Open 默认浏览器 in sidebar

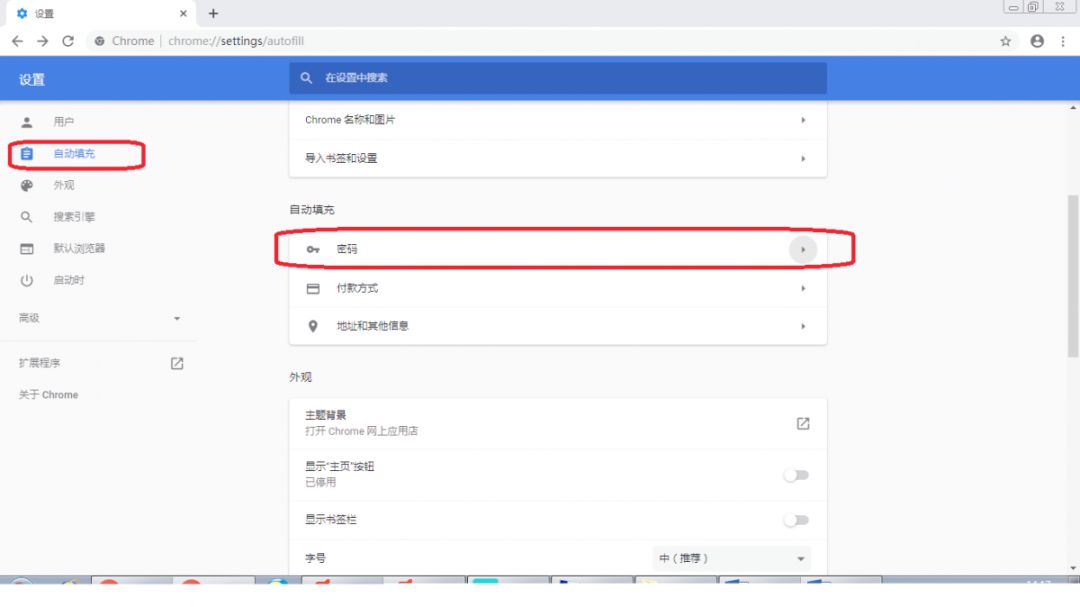[79, 249]
